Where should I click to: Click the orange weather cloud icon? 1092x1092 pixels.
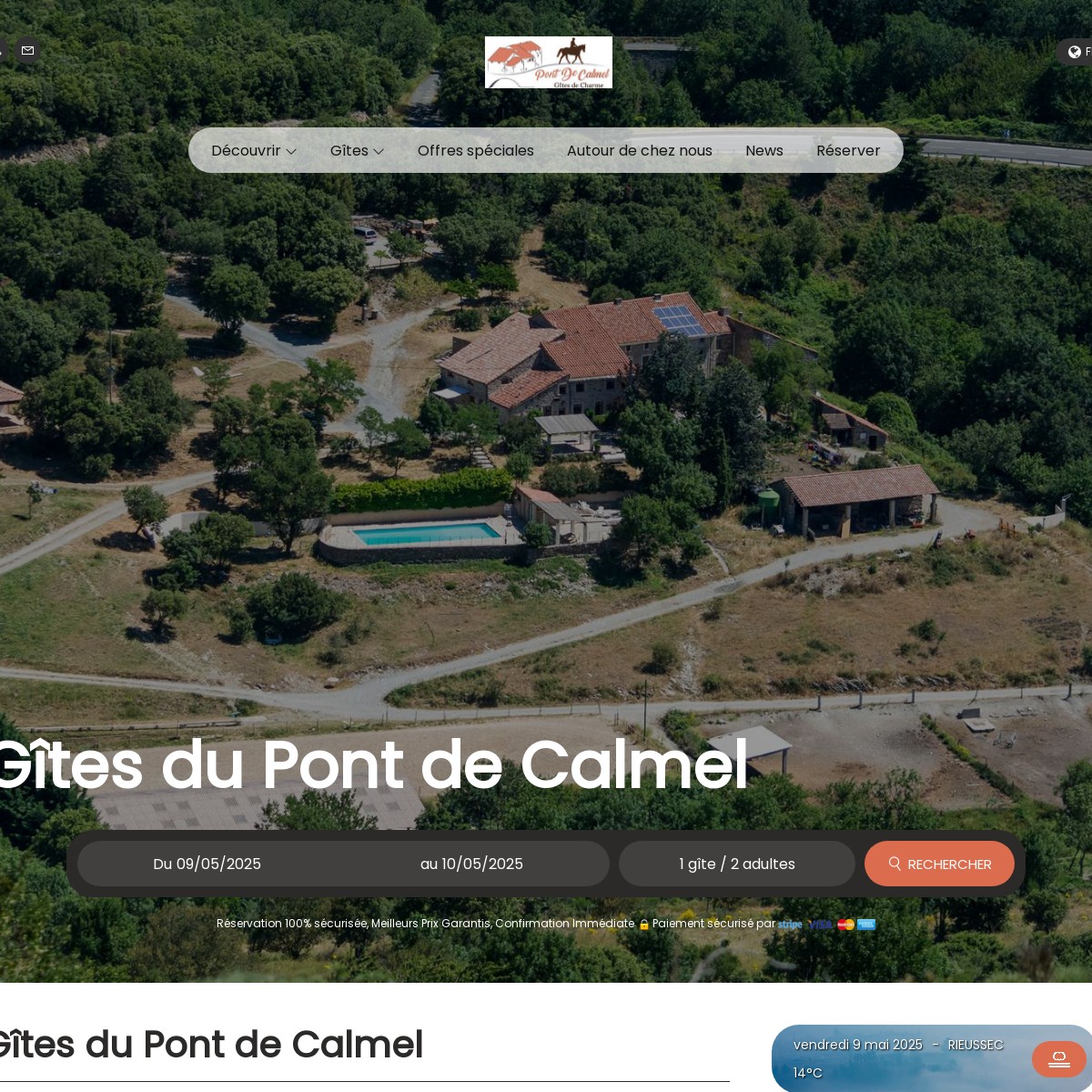(x=1059, y=1059)
